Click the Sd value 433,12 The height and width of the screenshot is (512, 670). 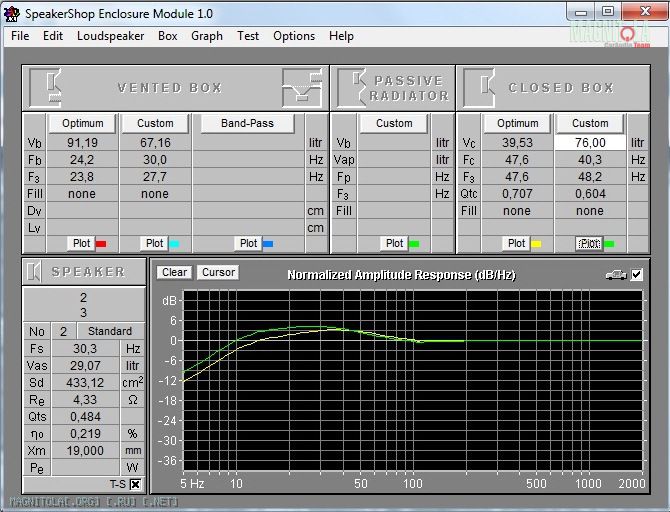[x=85, y=383]
